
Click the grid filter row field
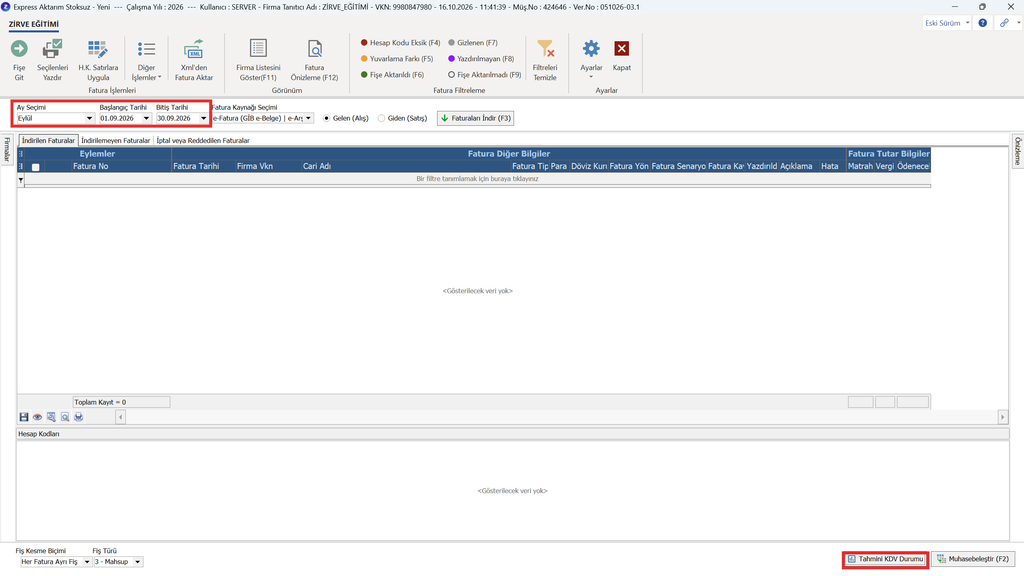(x=477, y=178)
